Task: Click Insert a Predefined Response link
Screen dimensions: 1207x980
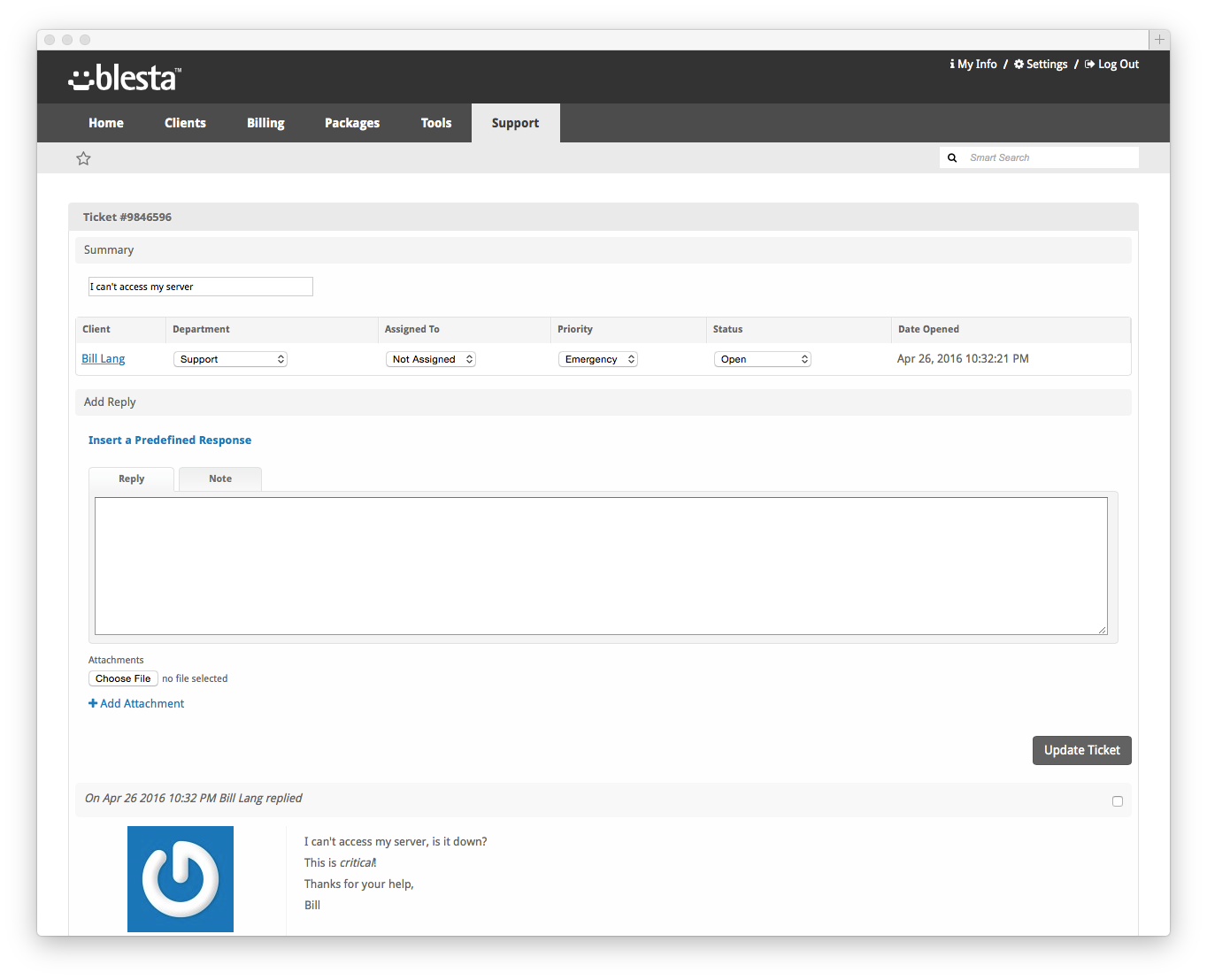Action: (x=170, y=440)
